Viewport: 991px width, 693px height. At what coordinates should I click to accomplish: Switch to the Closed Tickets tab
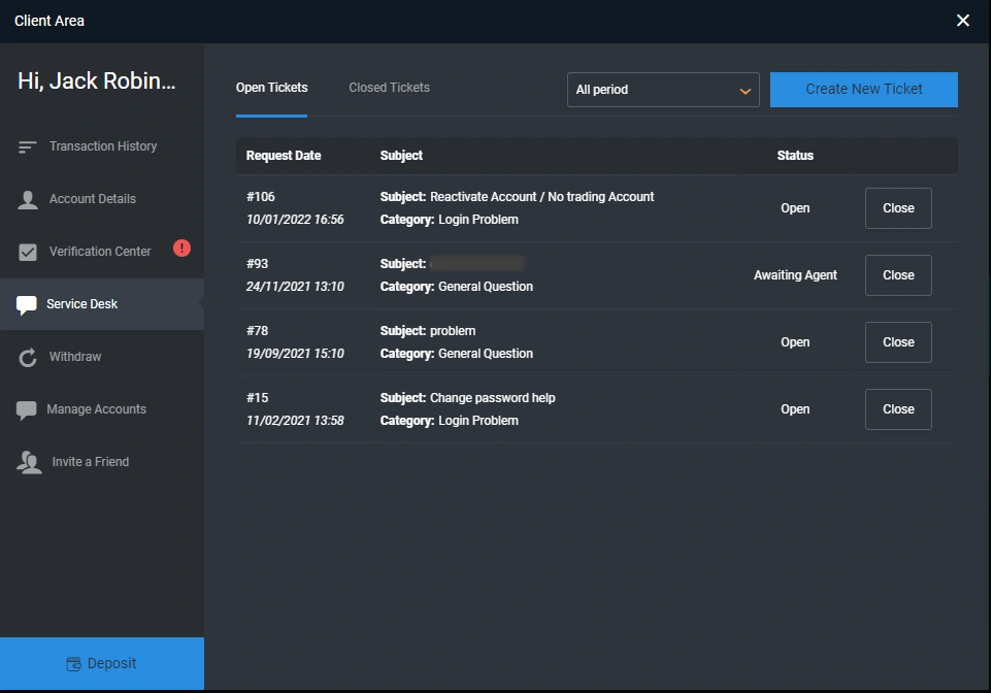(x=389, y=88)
